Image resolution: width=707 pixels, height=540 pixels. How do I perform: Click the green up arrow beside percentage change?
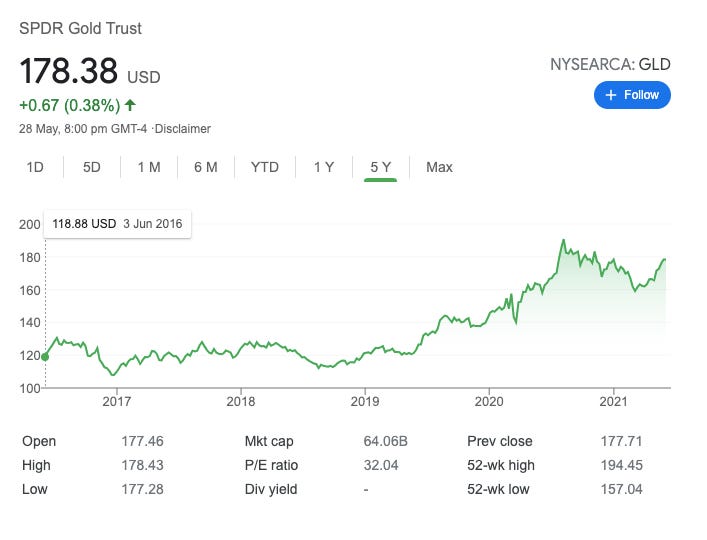[130, 105]
